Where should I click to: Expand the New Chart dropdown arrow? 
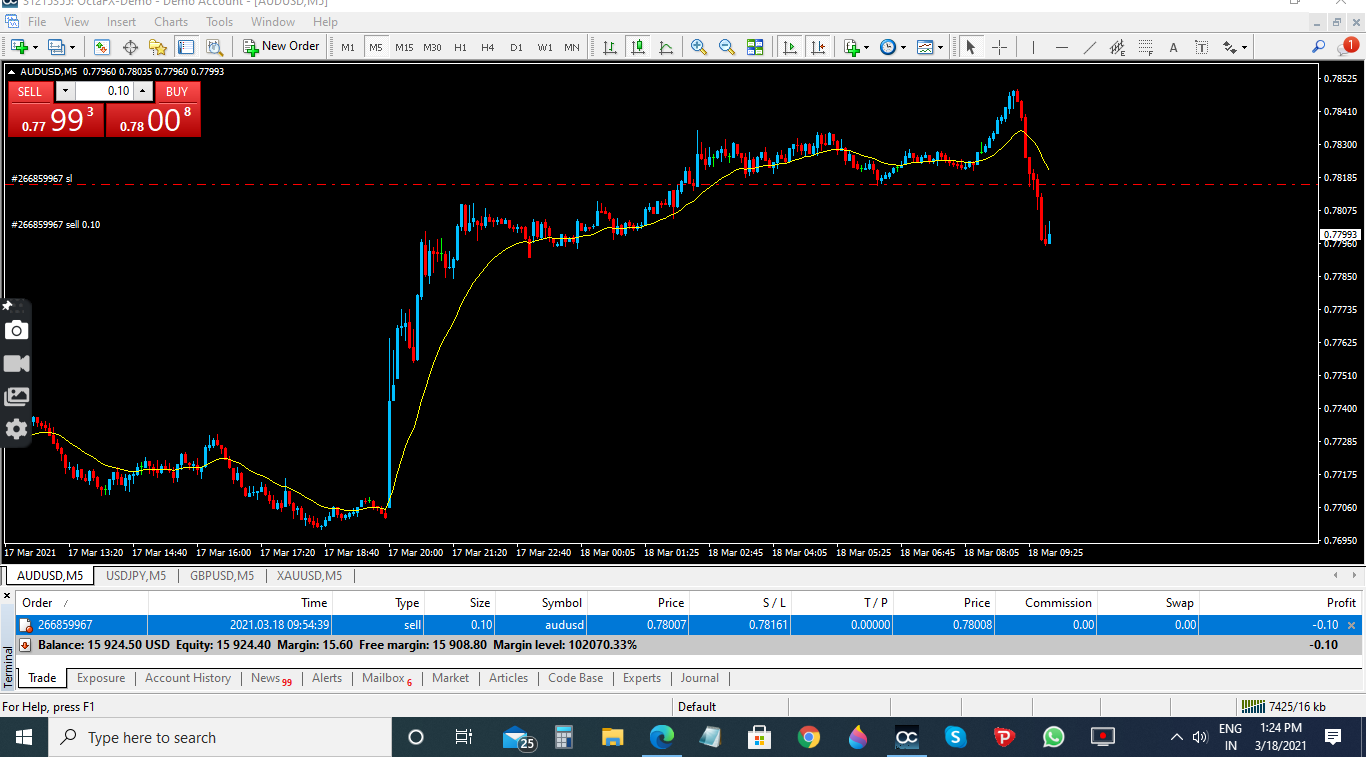coord(35,47)
